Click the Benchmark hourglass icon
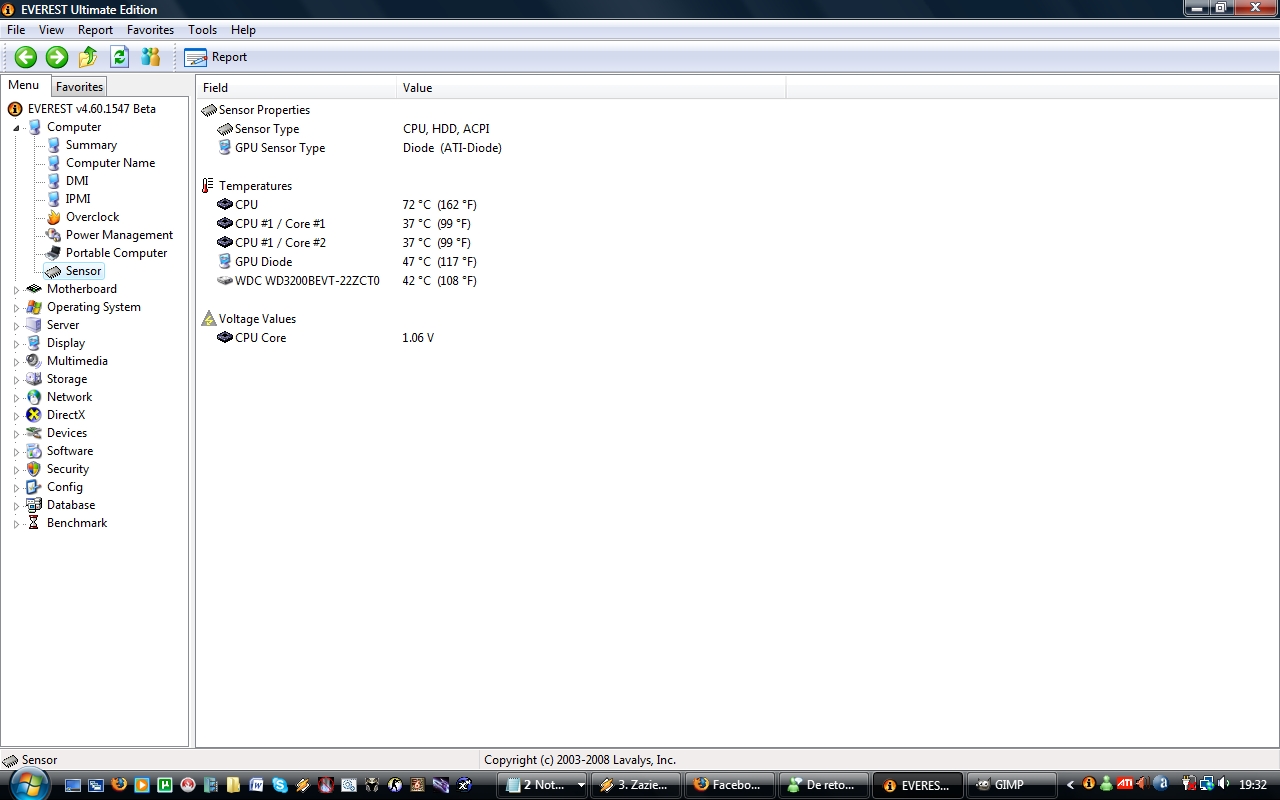 34,523
